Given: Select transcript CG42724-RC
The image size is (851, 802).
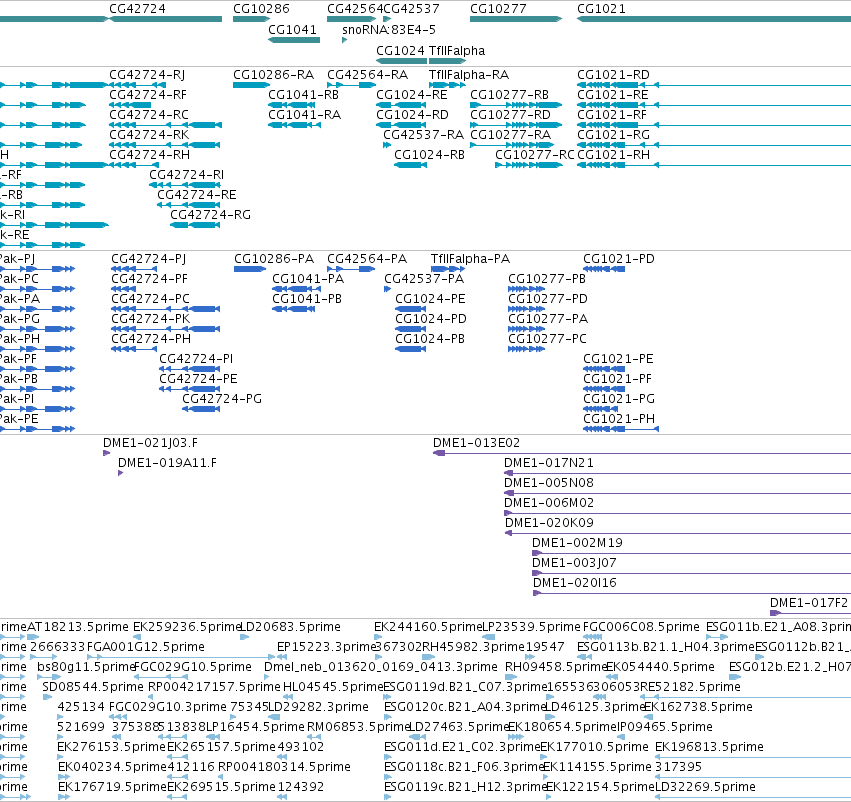Looking at the screenshot, I should pyautogui.click(x=149, y=114).
